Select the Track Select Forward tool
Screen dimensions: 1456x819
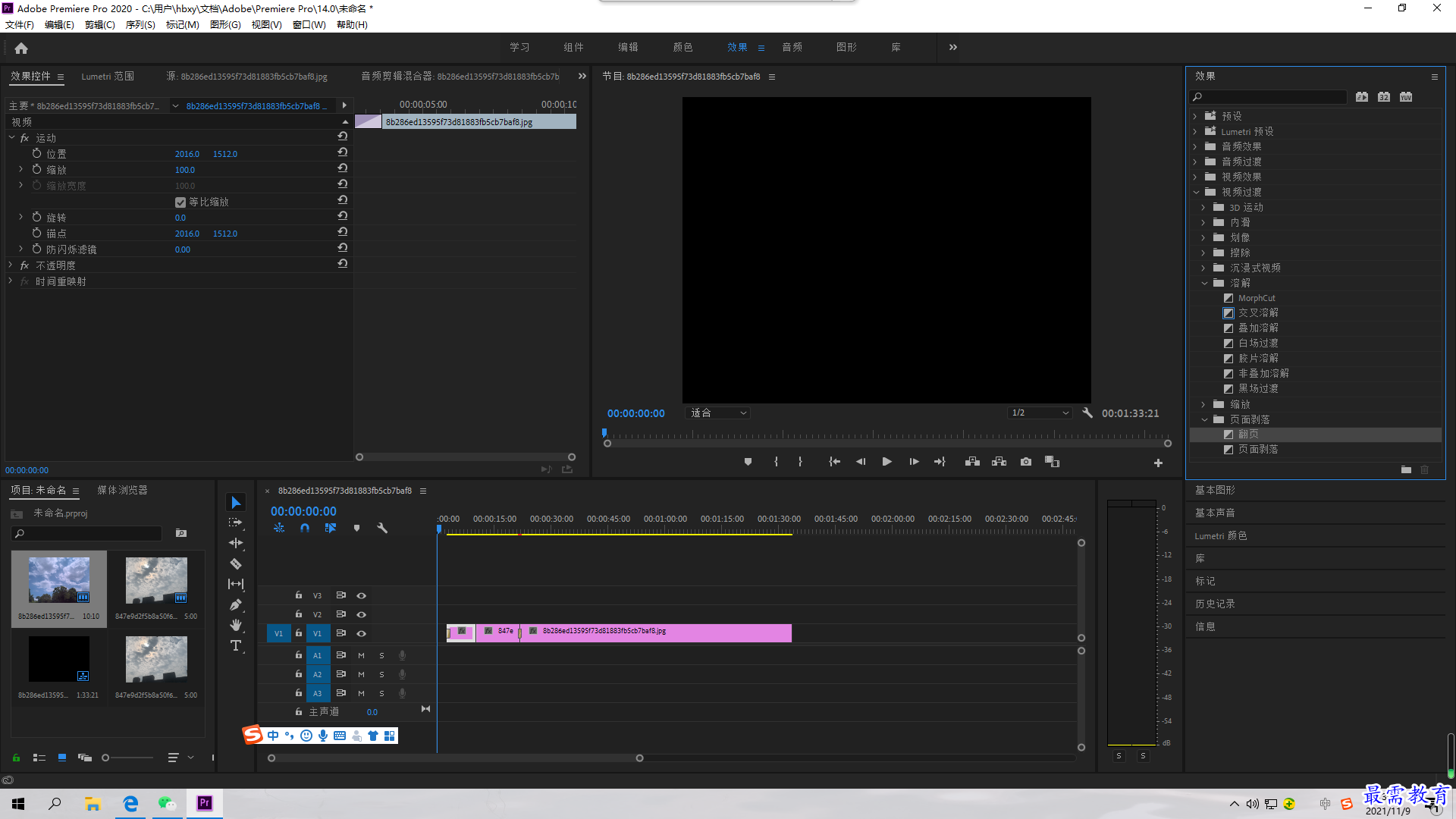pyautogui.click(x=236, y=523)
